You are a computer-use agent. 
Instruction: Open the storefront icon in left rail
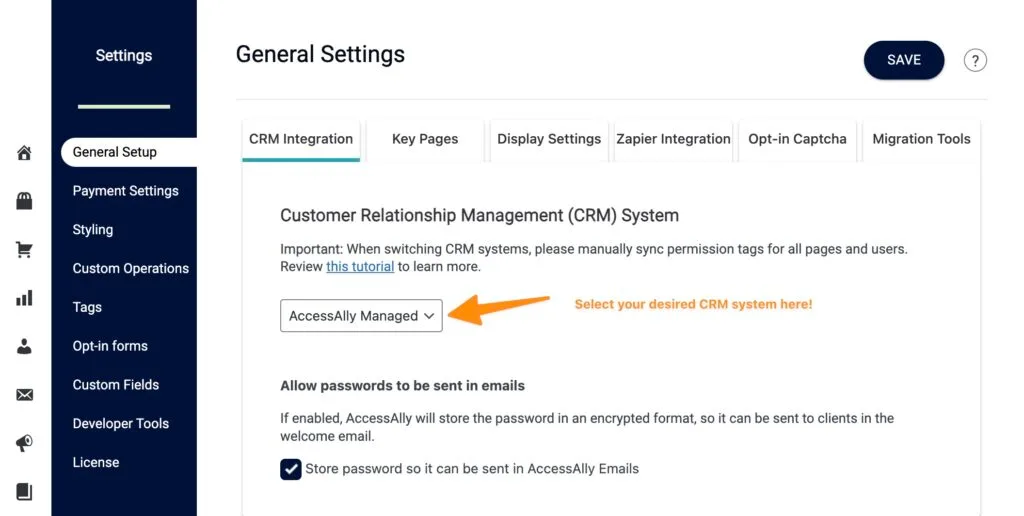25,201
